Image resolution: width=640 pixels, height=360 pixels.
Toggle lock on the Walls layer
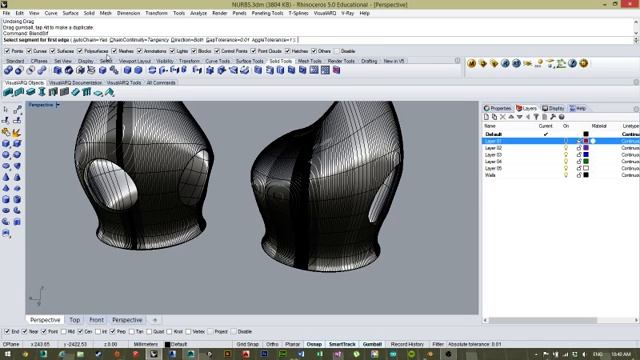(x=579, y=175)
